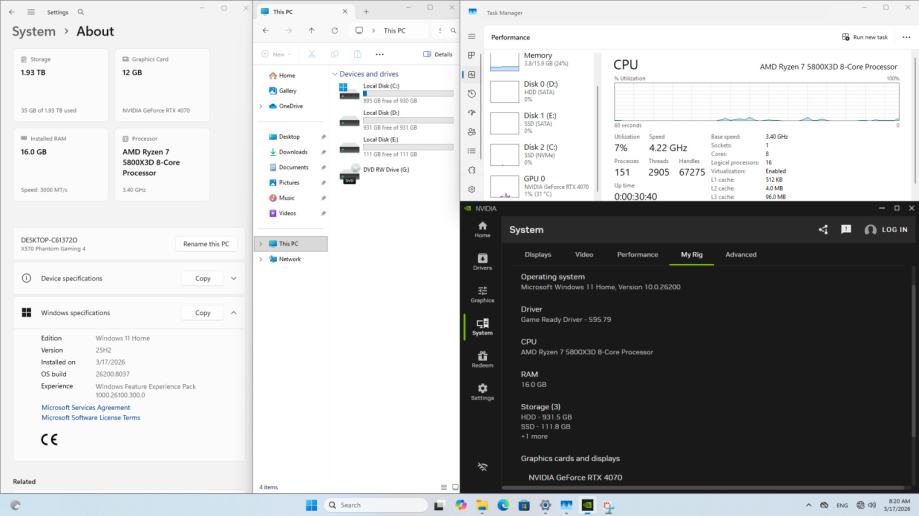The width and height of the screenshot is (919, 516).
Task: Open the Advanced tab in NVIDIA
Action: tap(741, 254)
